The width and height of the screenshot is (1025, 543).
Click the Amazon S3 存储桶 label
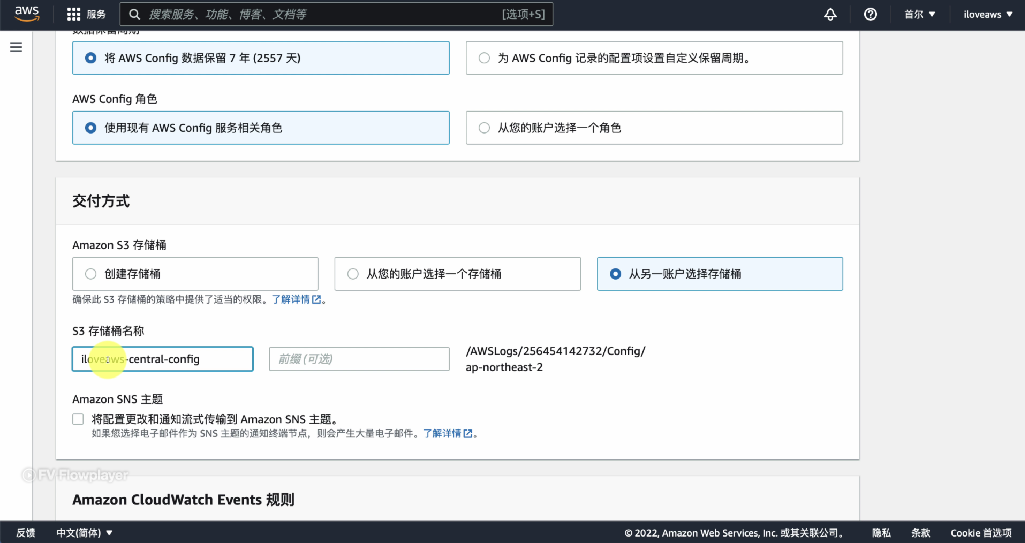point(119,245)
